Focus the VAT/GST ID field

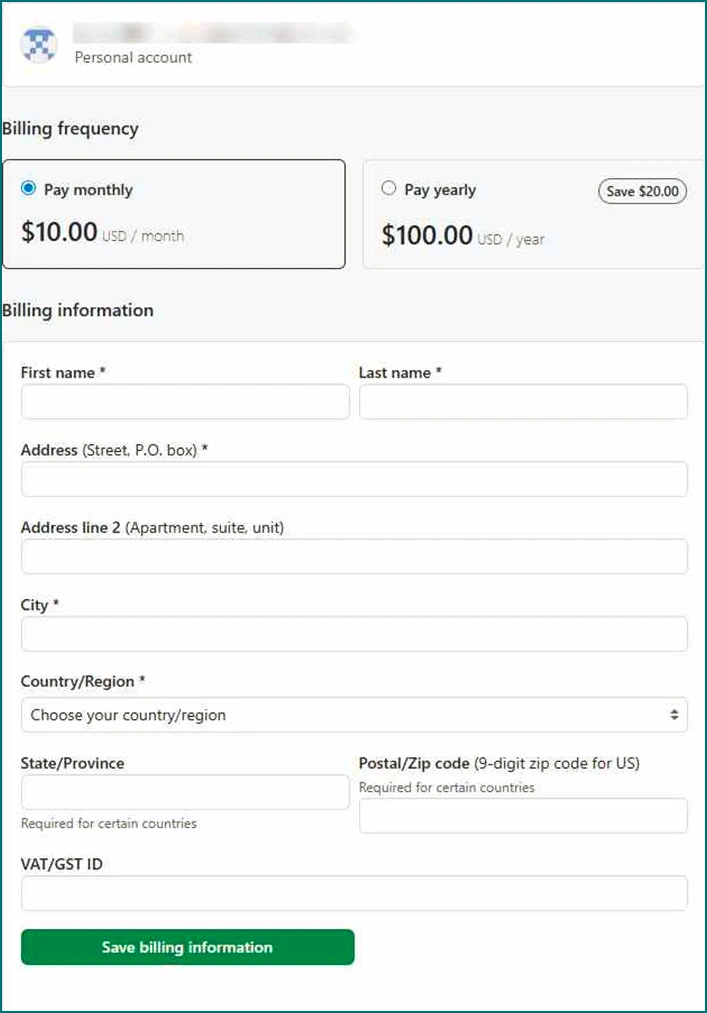(354, 893)
